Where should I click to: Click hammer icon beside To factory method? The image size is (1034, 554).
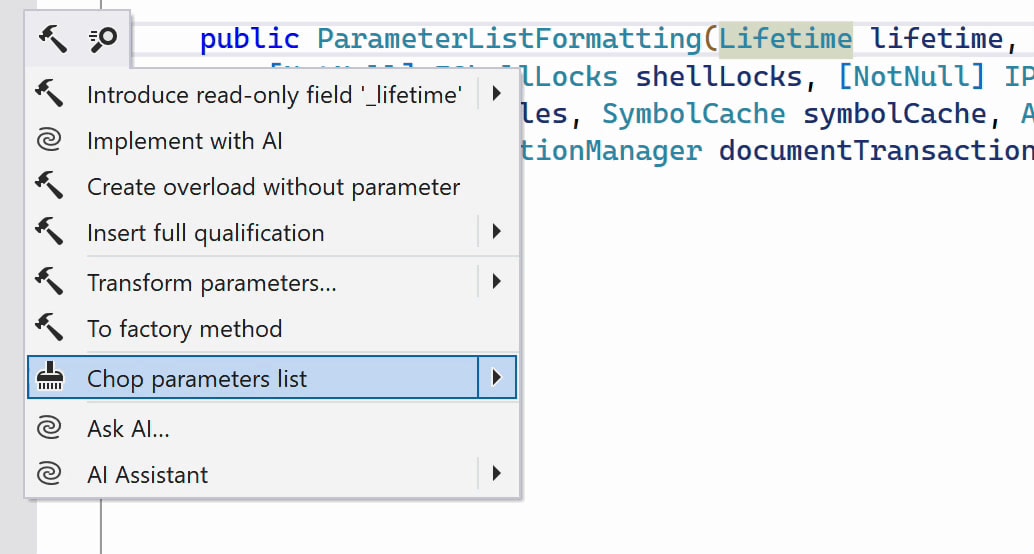pos(50,329)
